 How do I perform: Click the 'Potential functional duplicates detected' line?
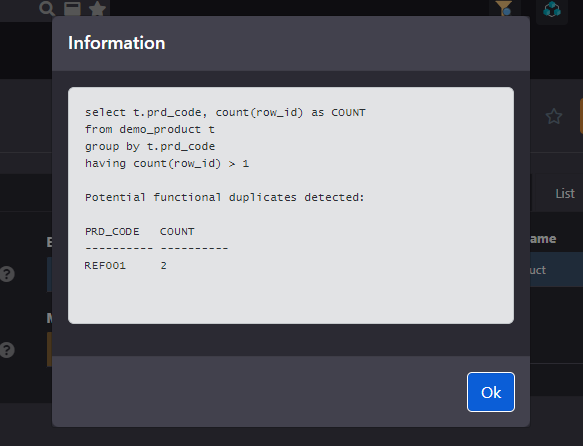(225, 197)
